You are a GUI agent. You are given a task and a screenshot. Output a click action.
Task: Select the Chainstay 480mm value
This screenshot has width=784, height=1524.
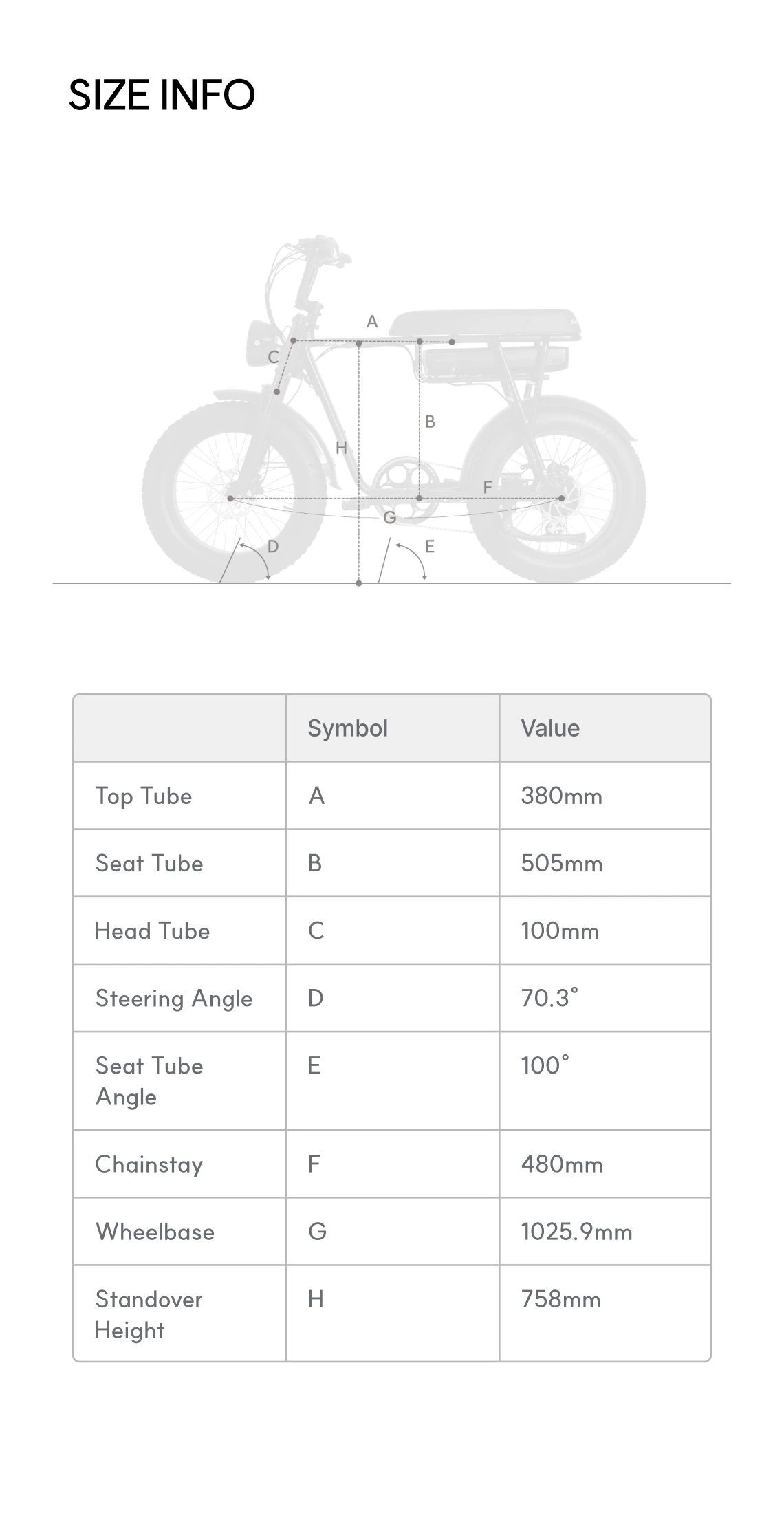point(561,1164)
